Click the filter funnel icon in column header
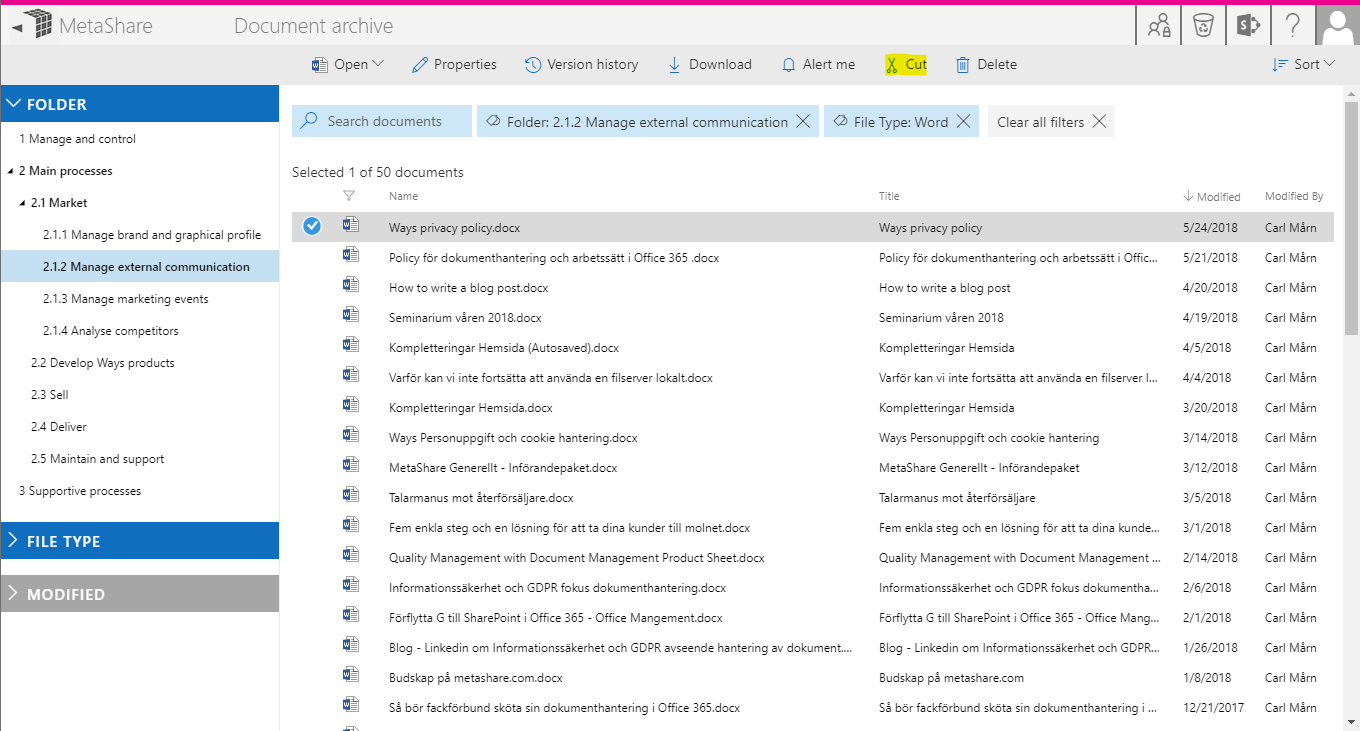 pos(349,196)
